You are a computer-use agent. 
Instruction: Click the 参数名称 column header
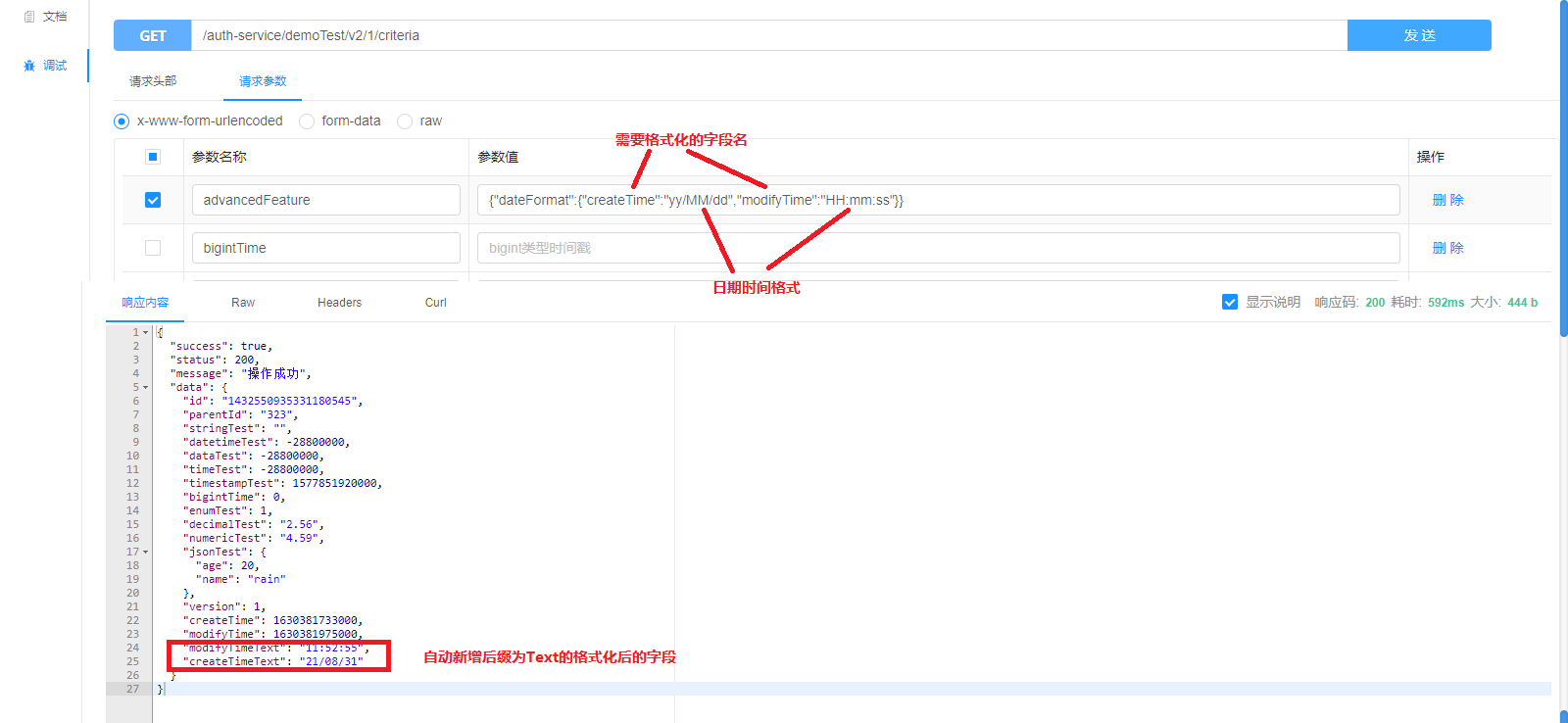[x=220, y=157]
